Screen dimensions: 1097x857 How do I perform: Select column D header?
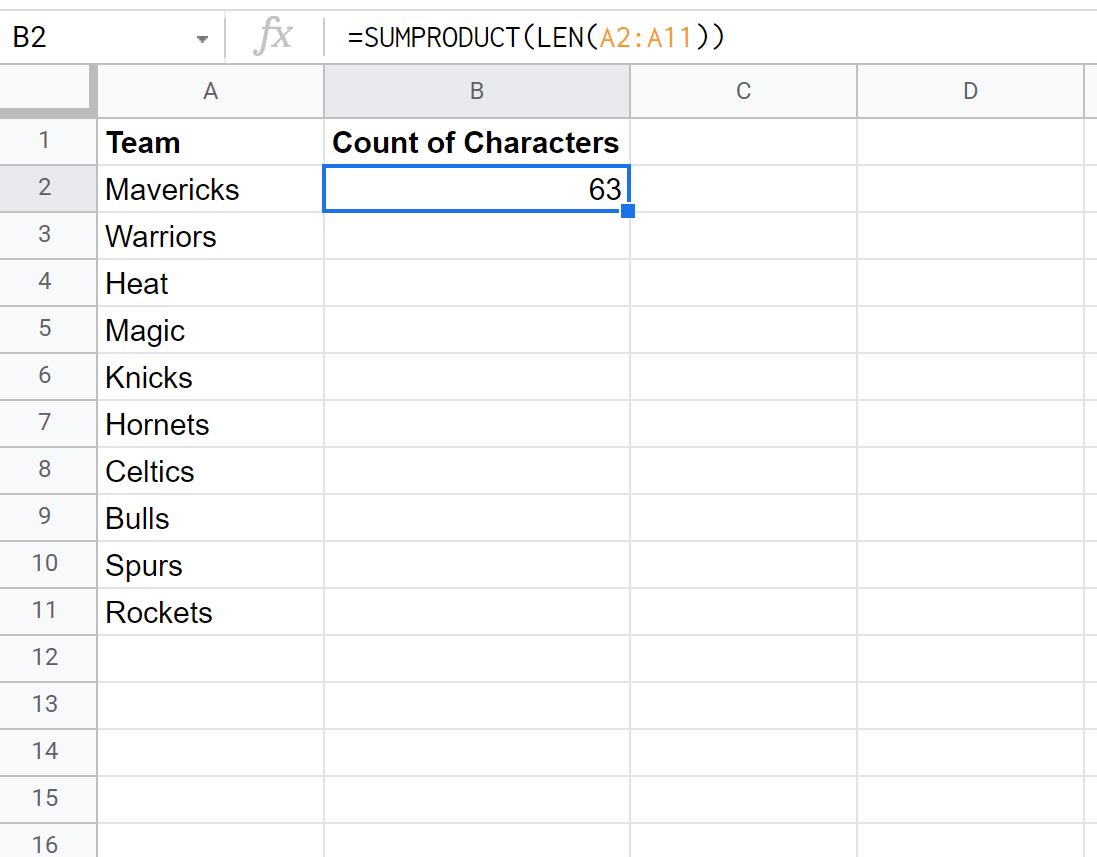[x=970, y=91]
